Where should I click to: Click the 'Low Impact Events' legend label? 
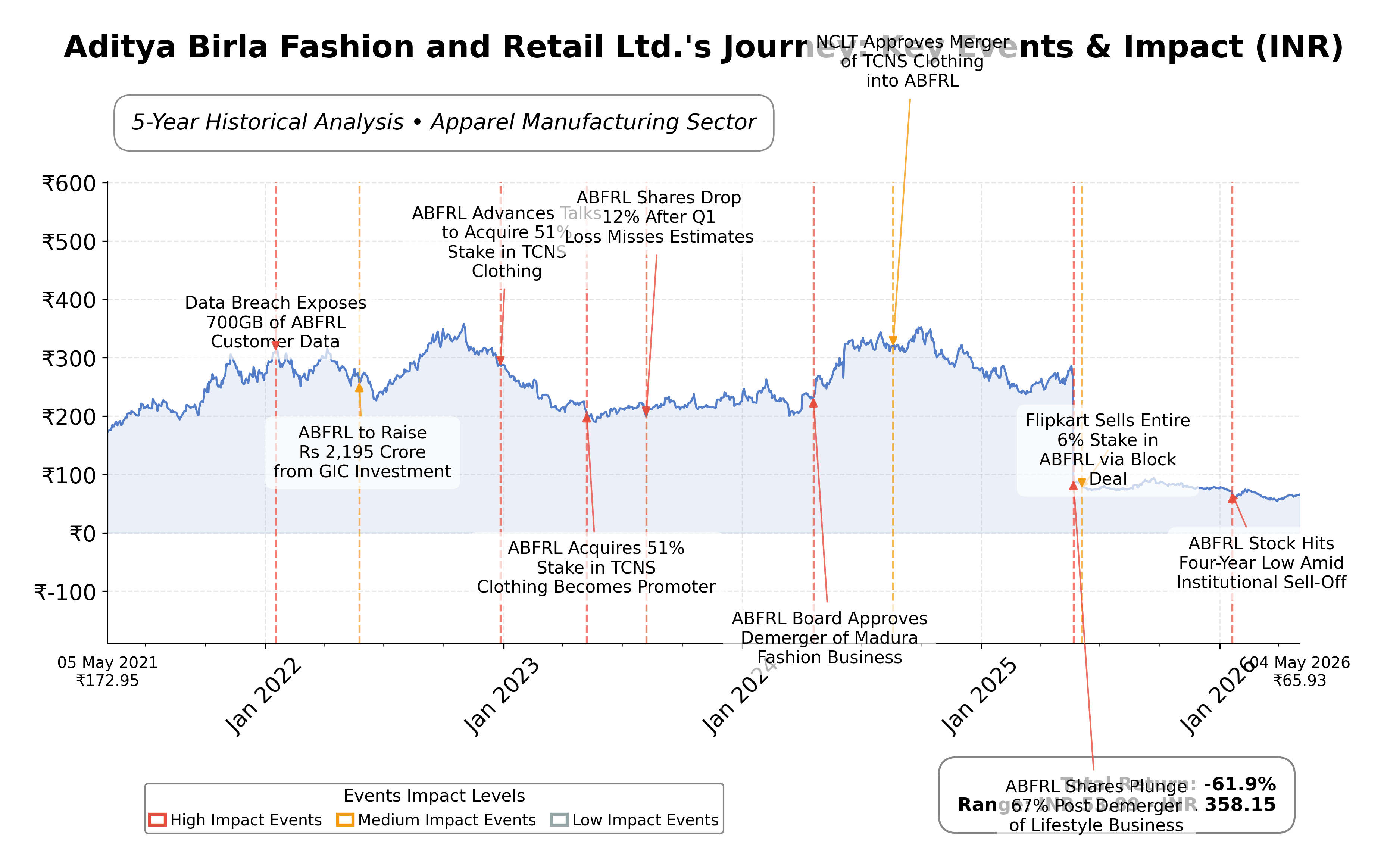pyautogui.click(x=645, y=820)
